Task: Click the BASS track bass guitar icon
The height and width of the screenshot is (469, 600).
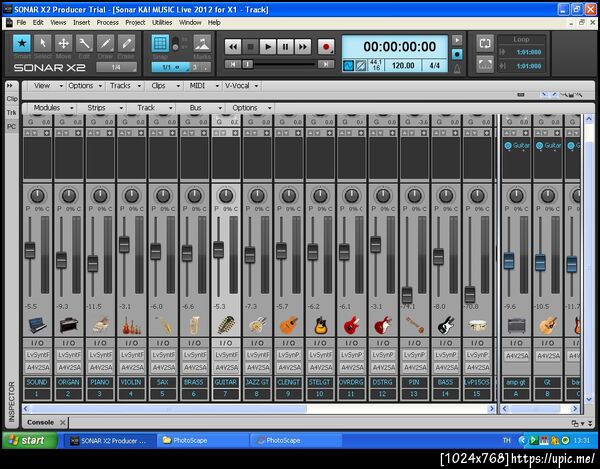Action: [446, 325]
